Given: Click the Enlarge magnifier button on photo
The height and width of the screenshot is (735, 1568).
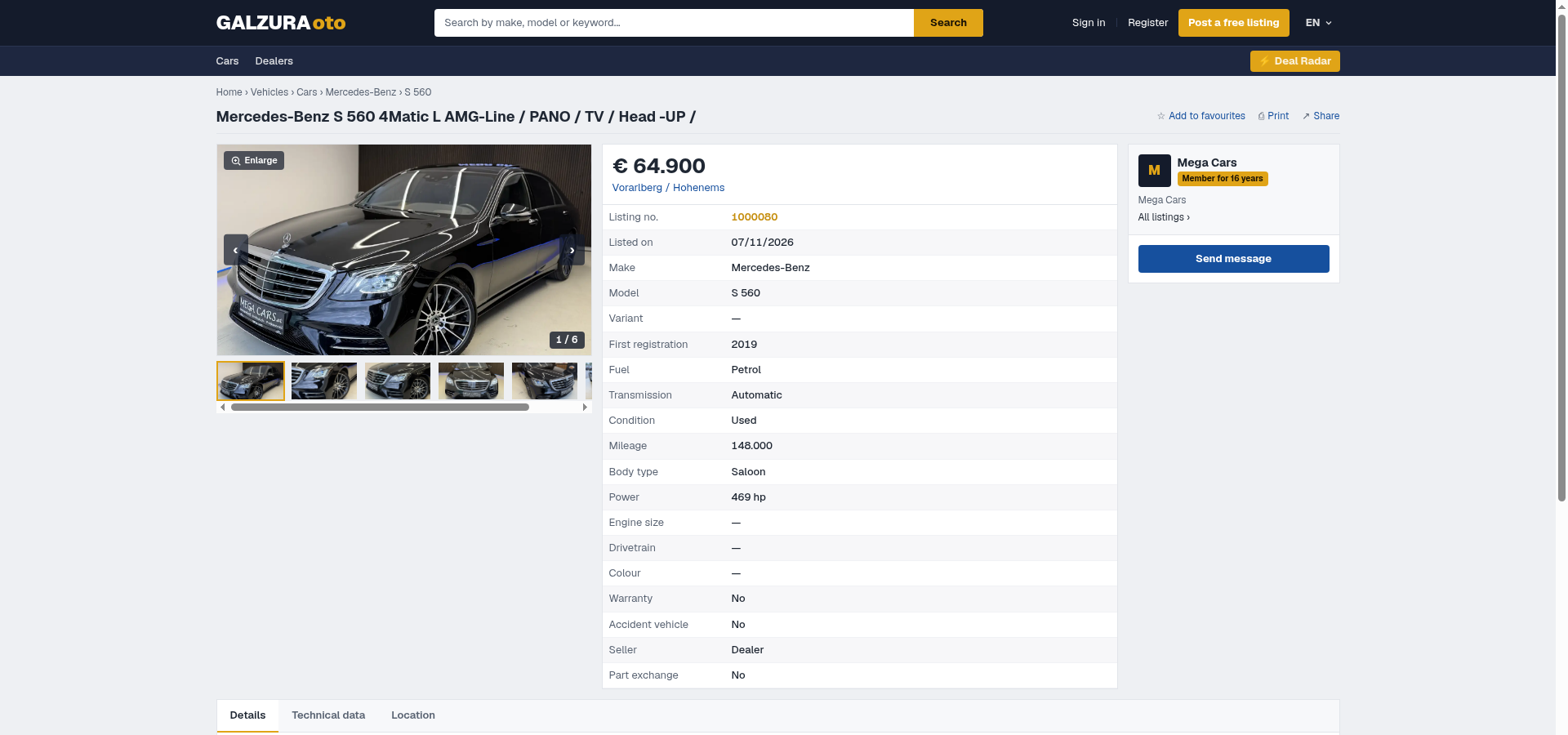Looking at the screenshot, I should [254, 161].
